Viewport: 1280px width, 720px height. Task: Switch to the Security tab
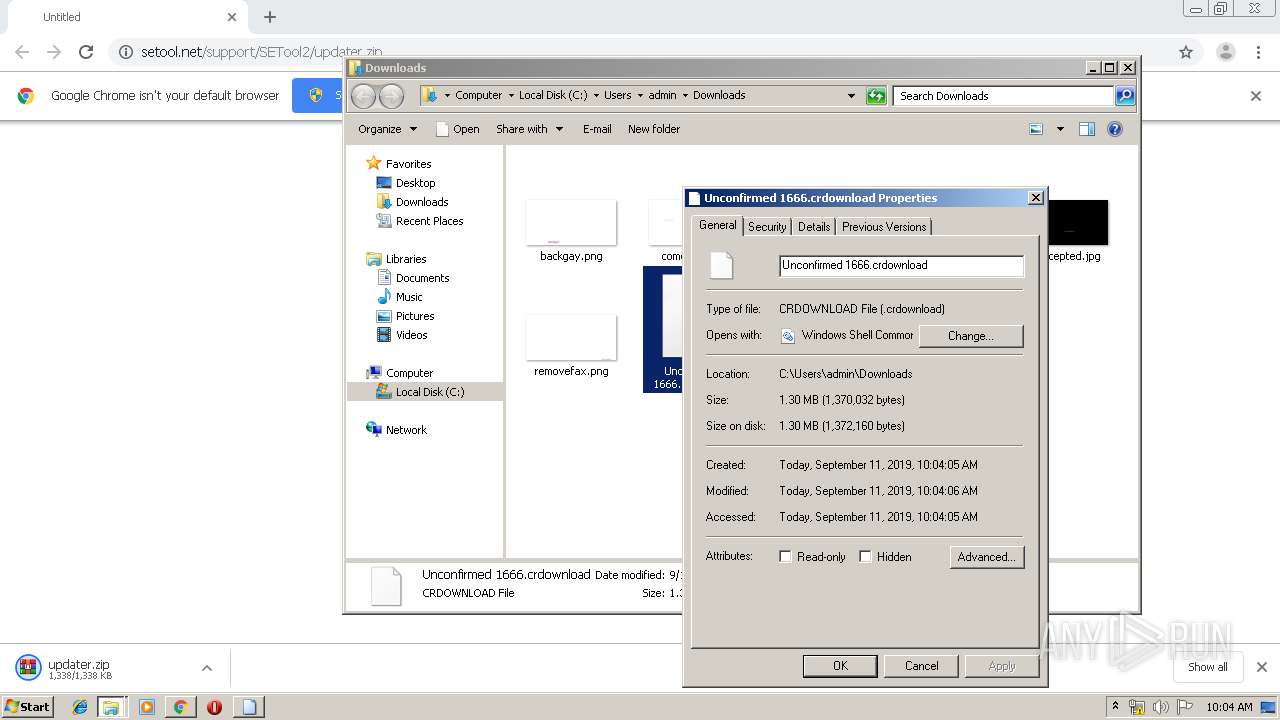[767, 227]
